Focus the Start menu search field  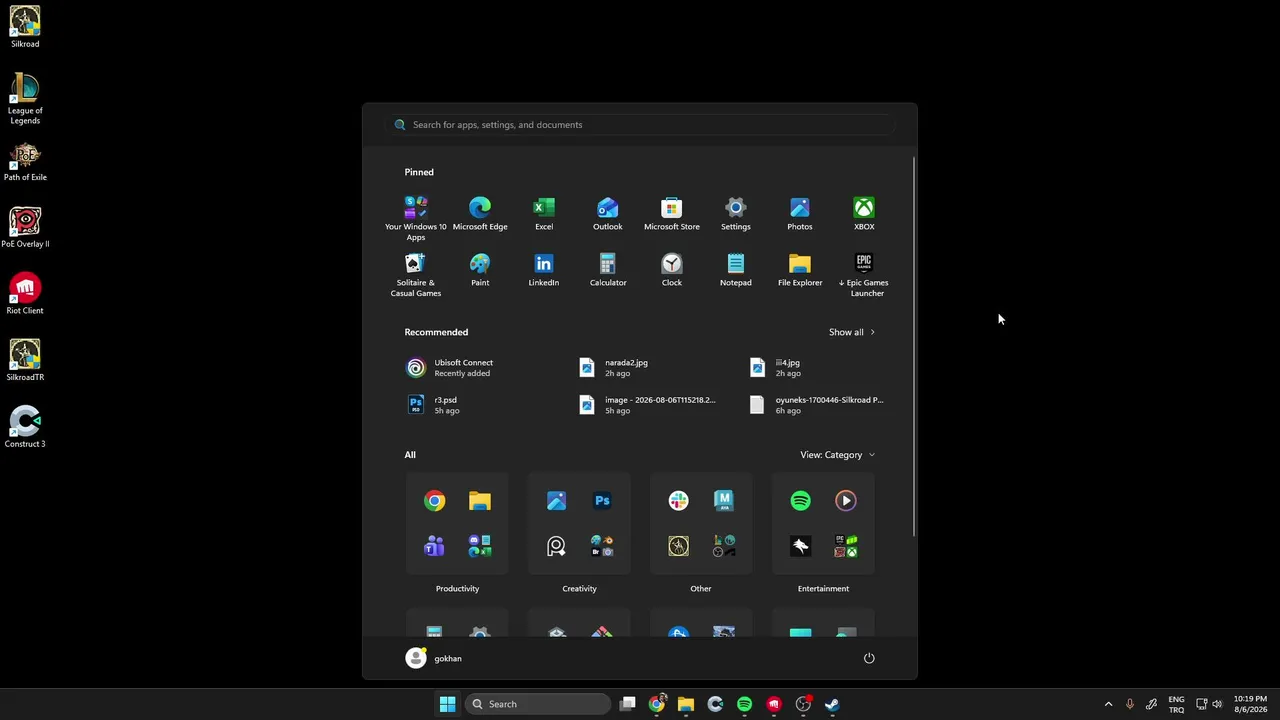pos(640,125)
